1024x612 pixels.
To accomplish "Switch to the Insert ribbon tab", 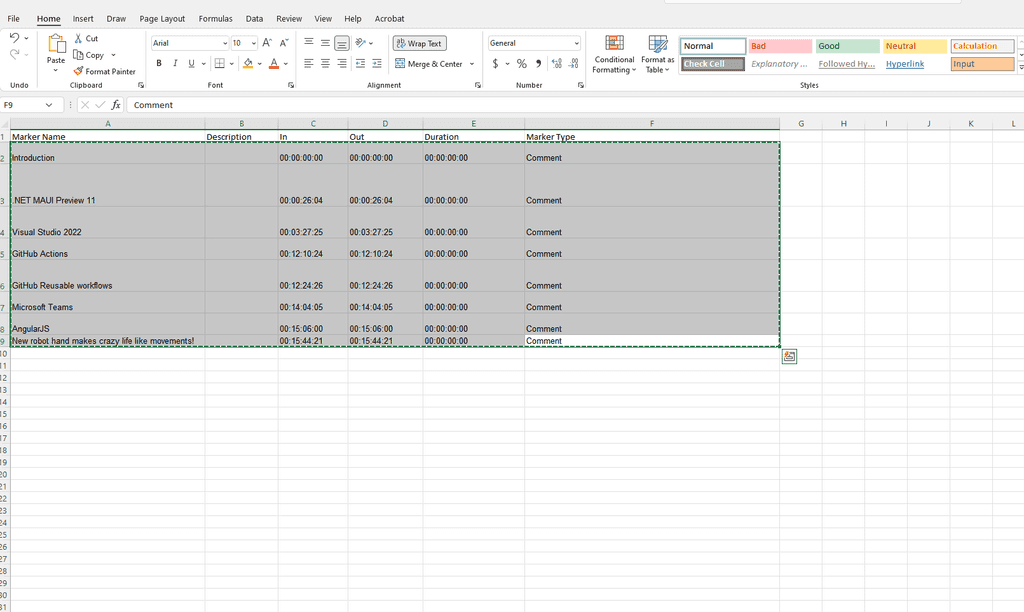I will (83, 18).
